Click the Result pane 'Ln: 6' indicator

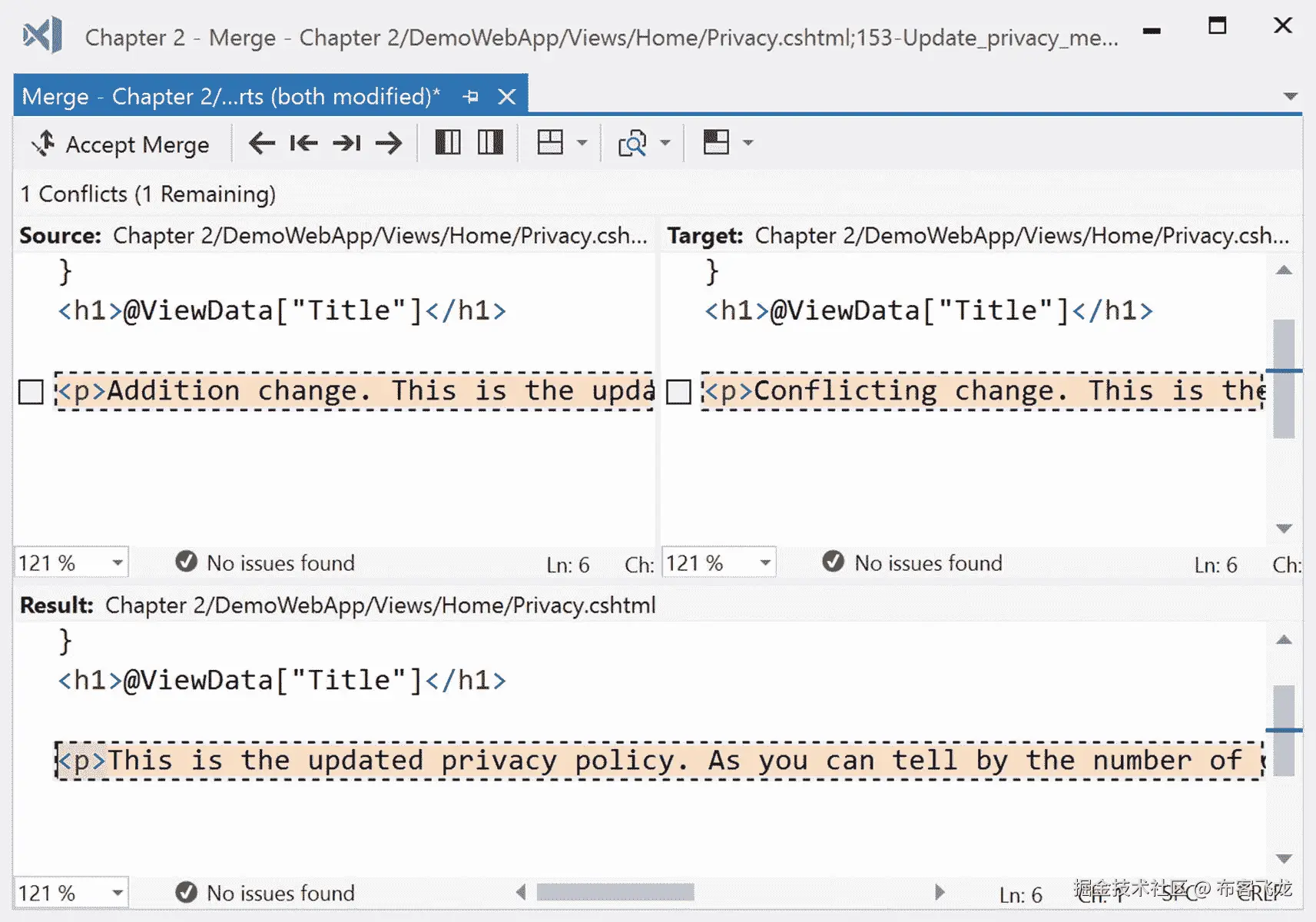(1020, 896)
